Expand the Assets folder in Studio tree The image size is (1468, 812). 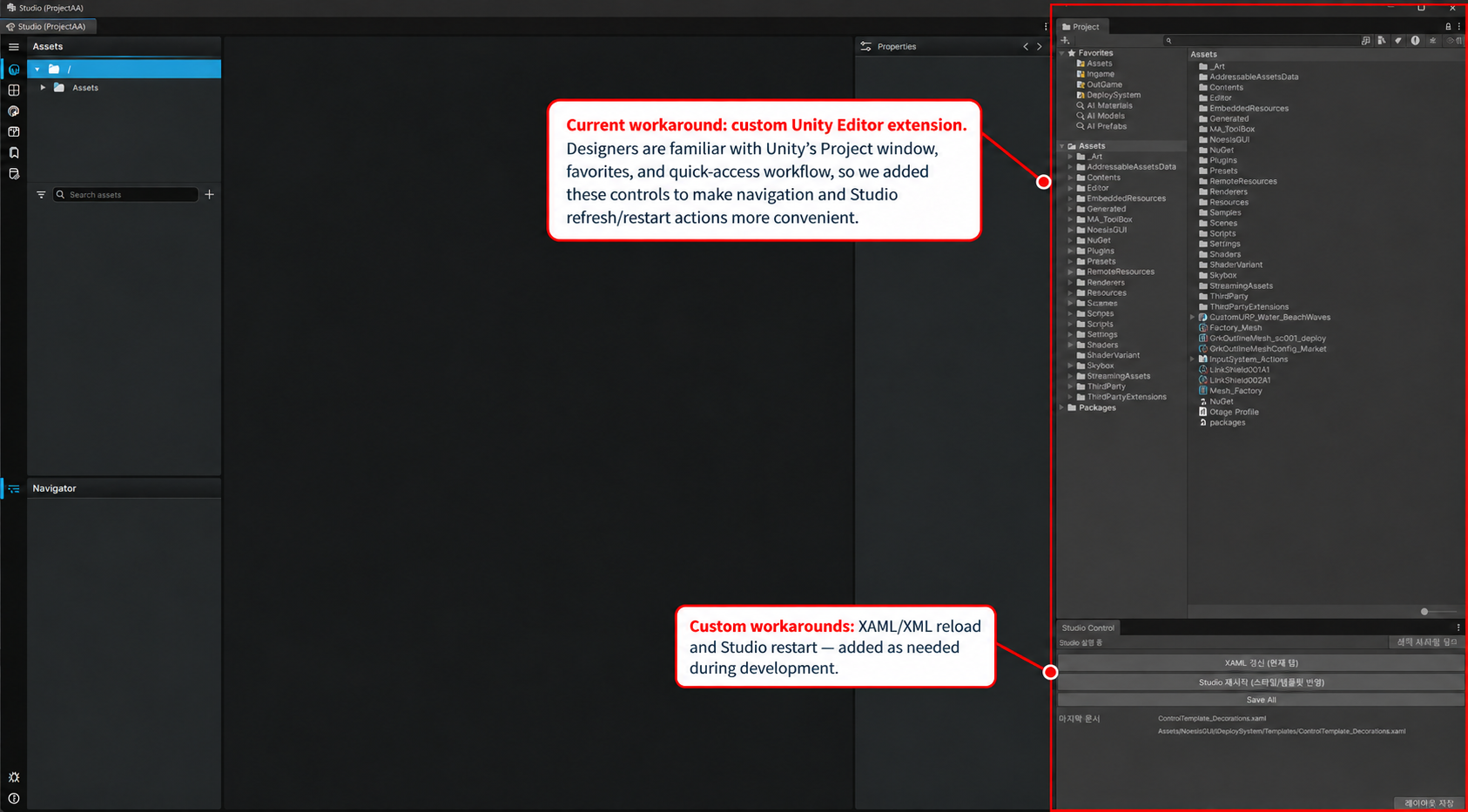pyautogui.click(x=43, y=88)
